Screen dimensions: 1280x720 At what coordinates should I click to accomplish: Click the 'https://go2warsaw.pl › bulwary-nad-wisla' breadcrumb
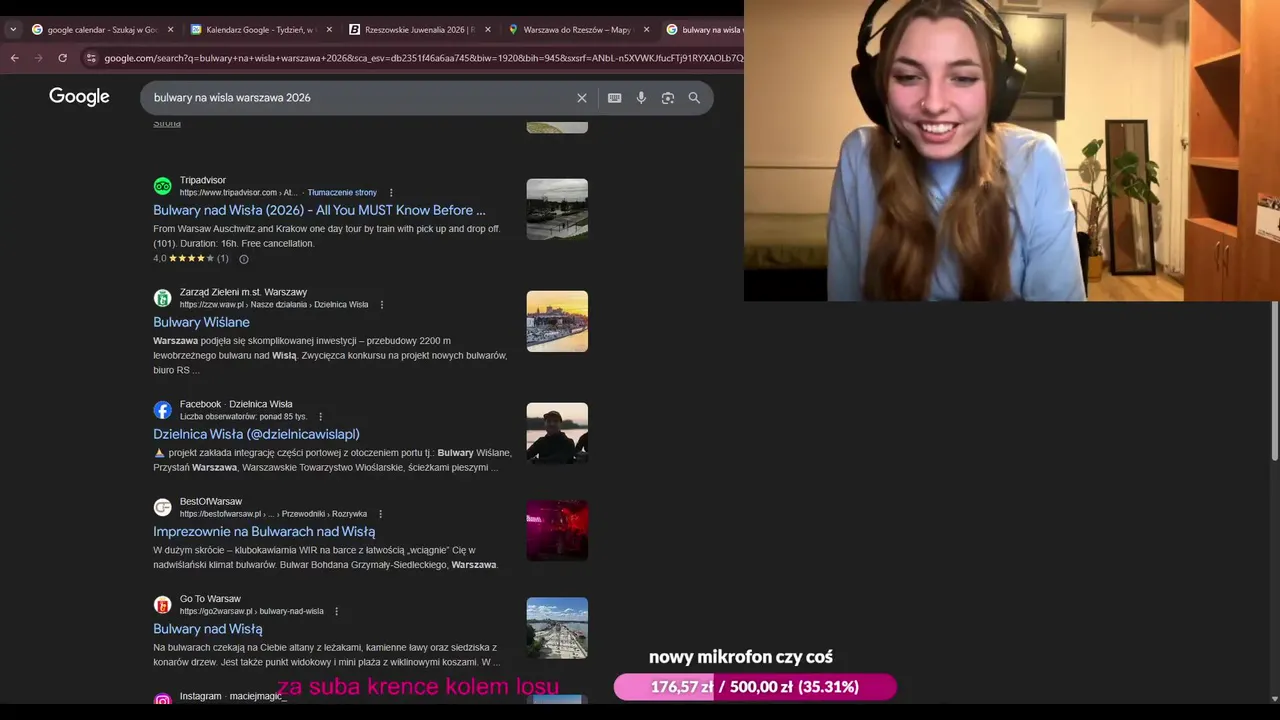tap(252, 611)
